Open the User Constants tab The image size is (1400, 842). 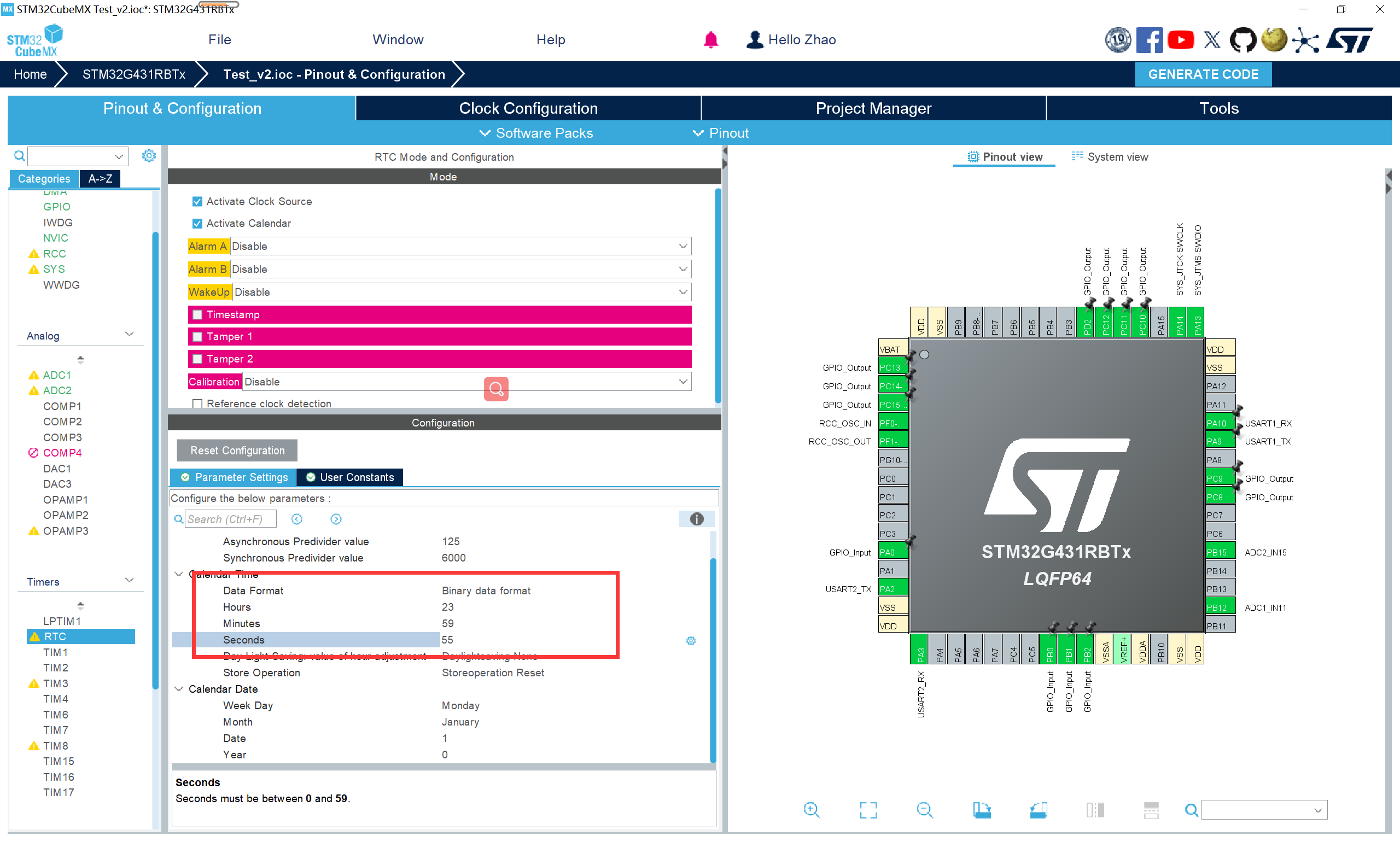pyautogui.click(x=350, y=477)
